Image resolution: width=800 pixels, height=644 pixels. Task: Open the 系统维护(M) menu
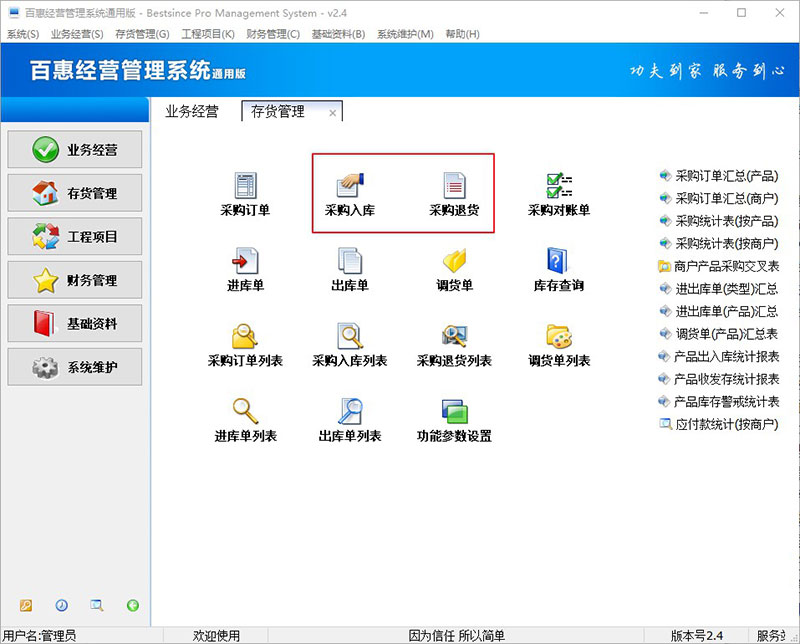pyautogui.click(x=406, y=34)
